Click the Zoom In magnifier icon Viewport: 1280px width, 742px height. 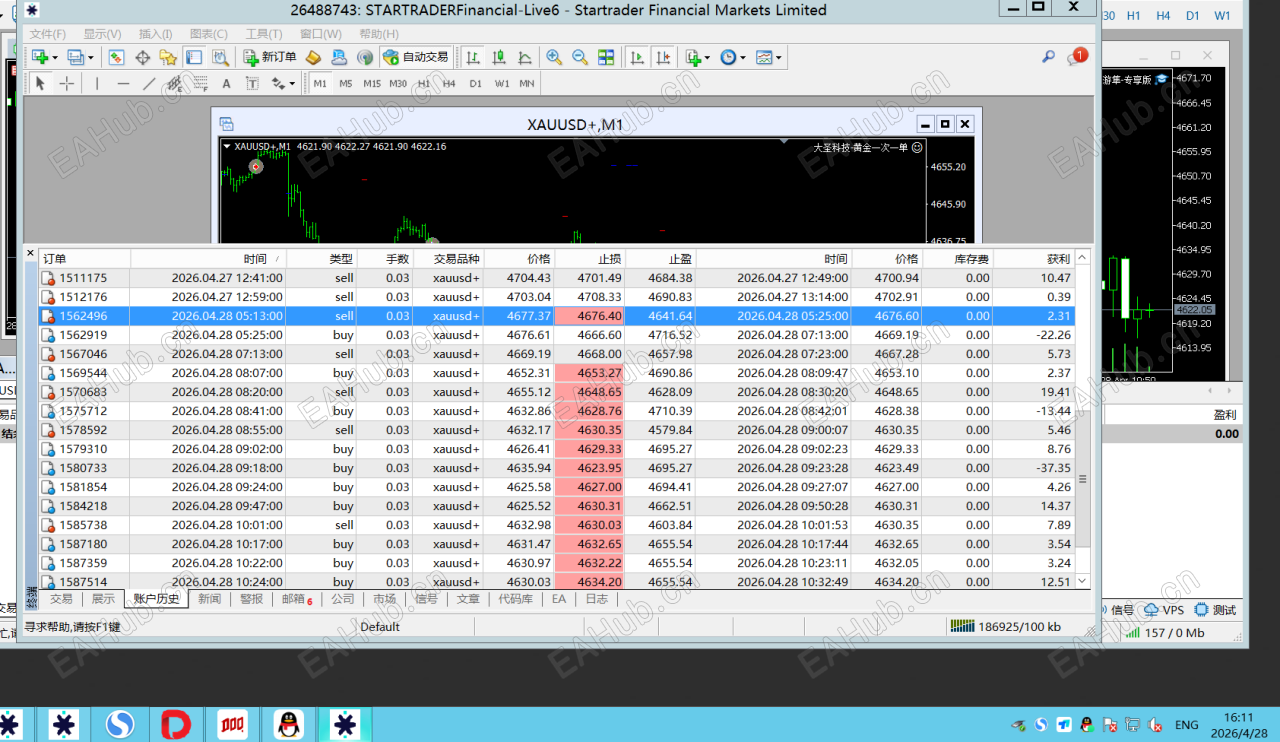553,57
